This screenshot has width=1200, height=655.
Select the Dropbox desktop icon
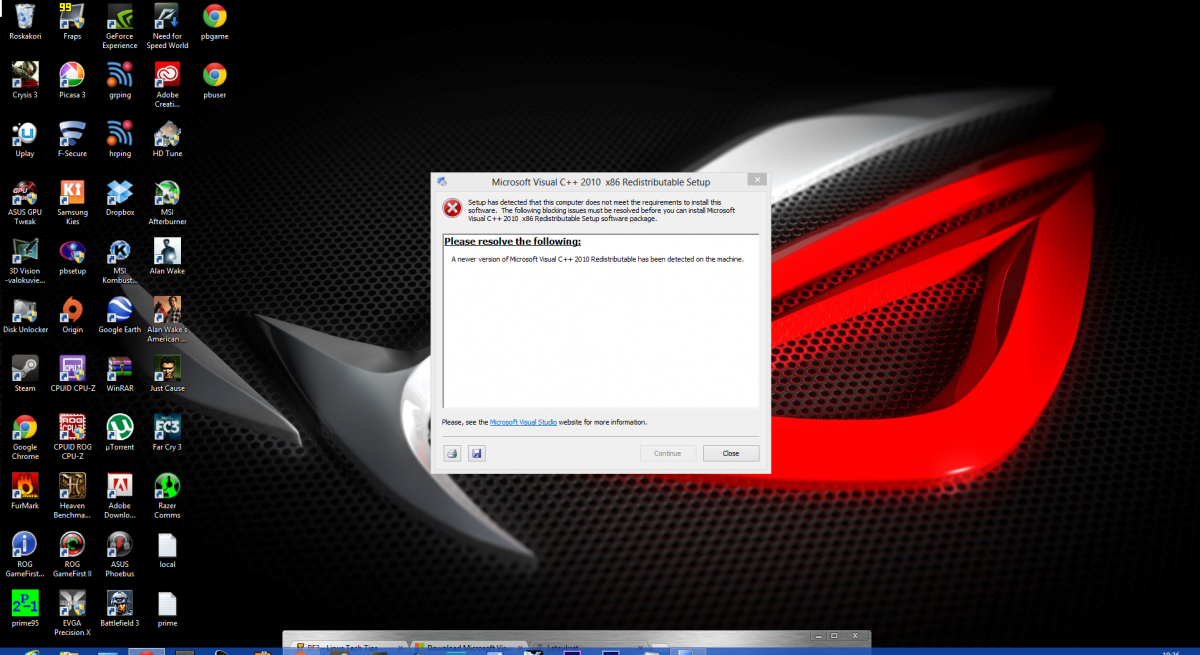point(120,198)
